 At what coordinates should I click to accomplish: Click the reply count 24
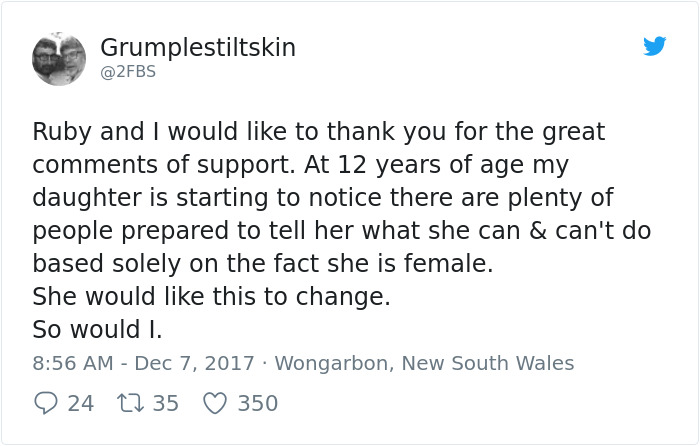click(81, 403)
